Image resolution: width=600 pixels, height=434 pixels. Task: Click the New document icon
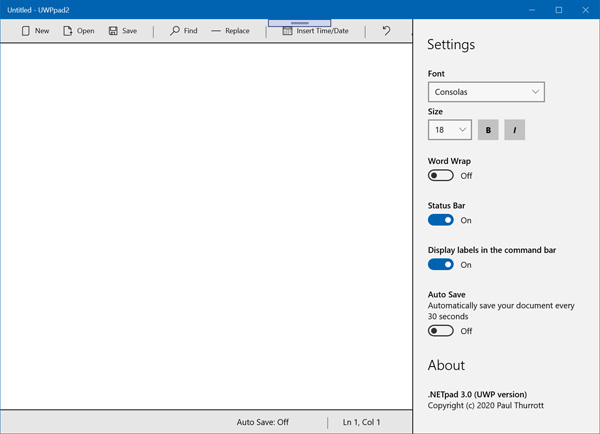point(25,31)
